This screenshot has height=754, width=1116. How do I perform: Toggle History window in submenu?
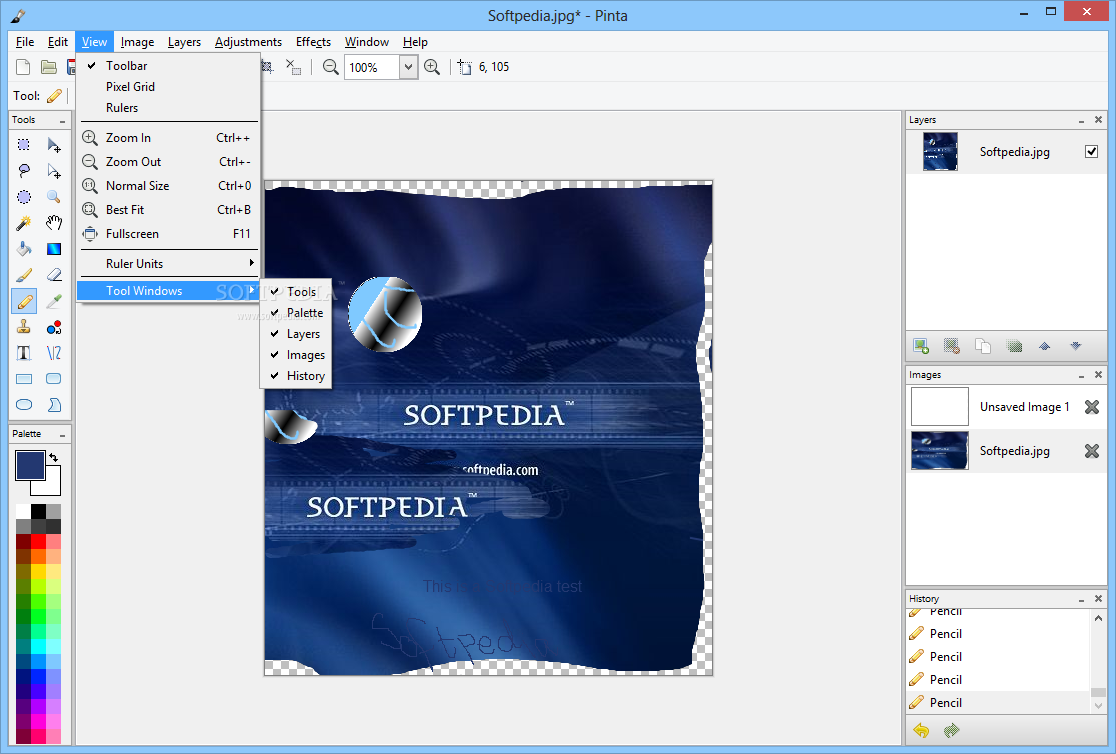click(x=295, y=376)
